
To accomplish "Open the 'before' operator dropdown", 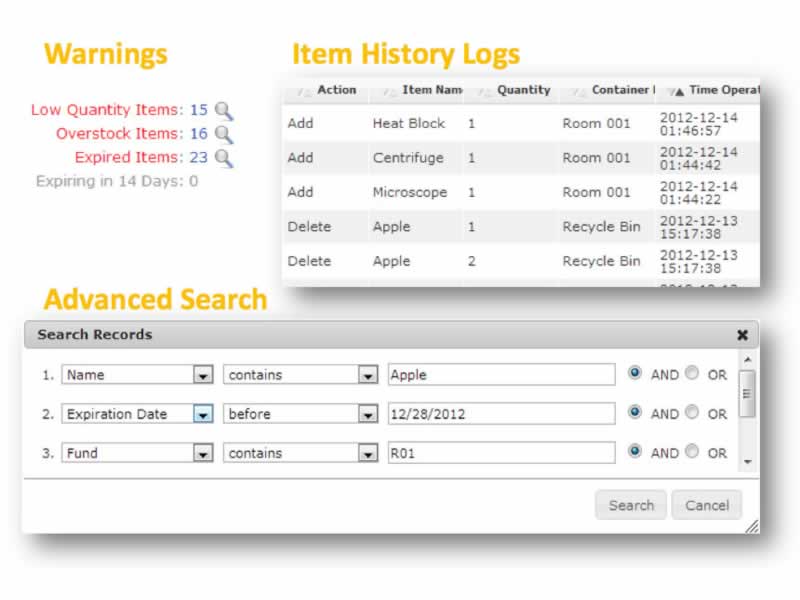I will (x=367, y=414).
